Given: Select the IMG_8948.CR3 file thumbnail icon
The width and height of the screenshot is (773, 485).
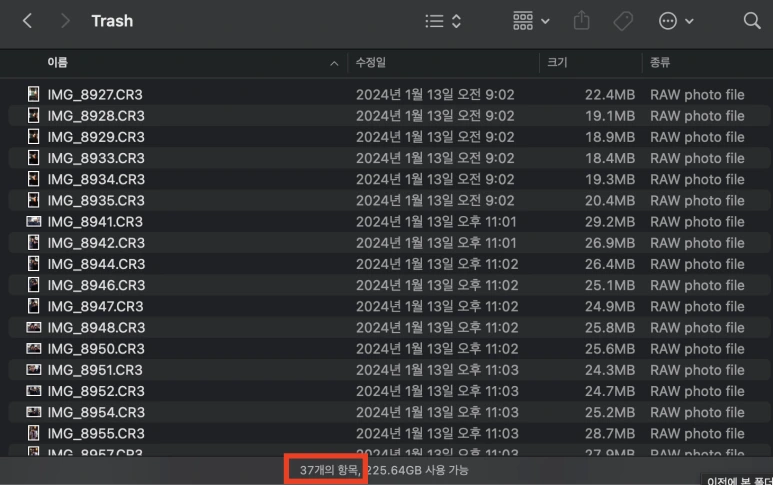Looking at the screenshot, I should pos(34,327).
